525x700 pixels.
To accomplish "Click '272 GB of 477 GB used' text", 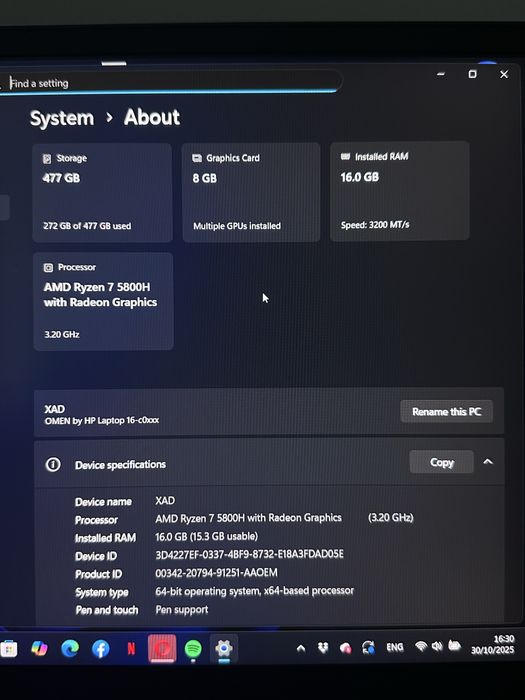I will tap(87, 226).
